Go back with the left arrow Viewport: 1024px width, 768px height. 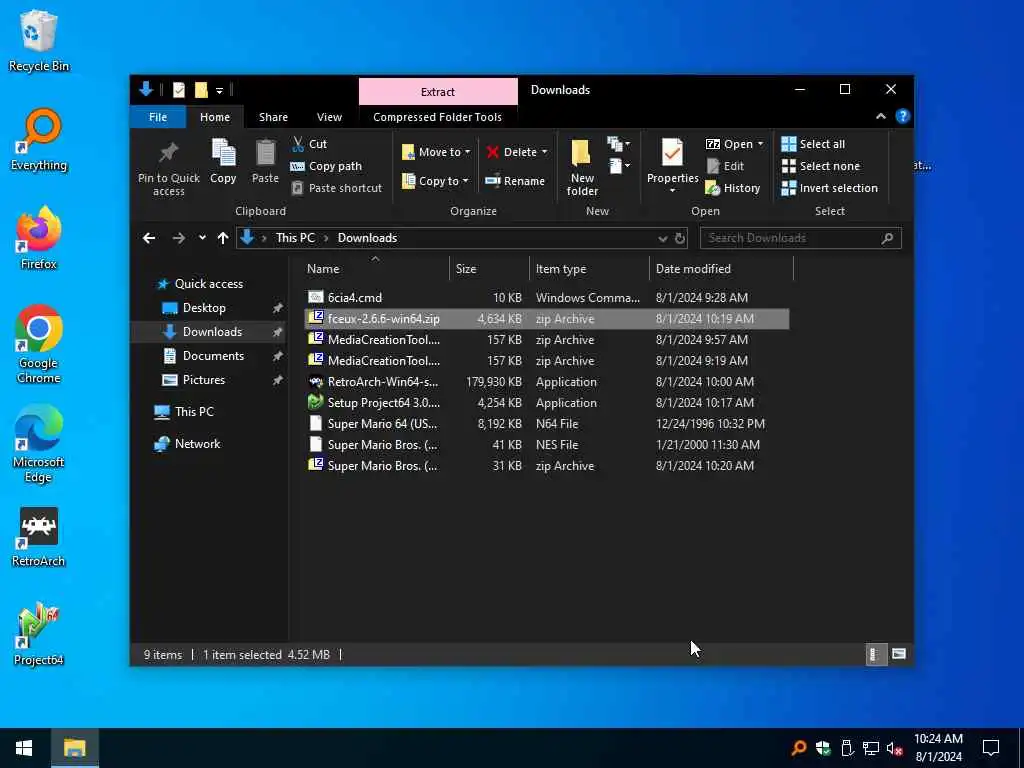click(x=149, y=238)
